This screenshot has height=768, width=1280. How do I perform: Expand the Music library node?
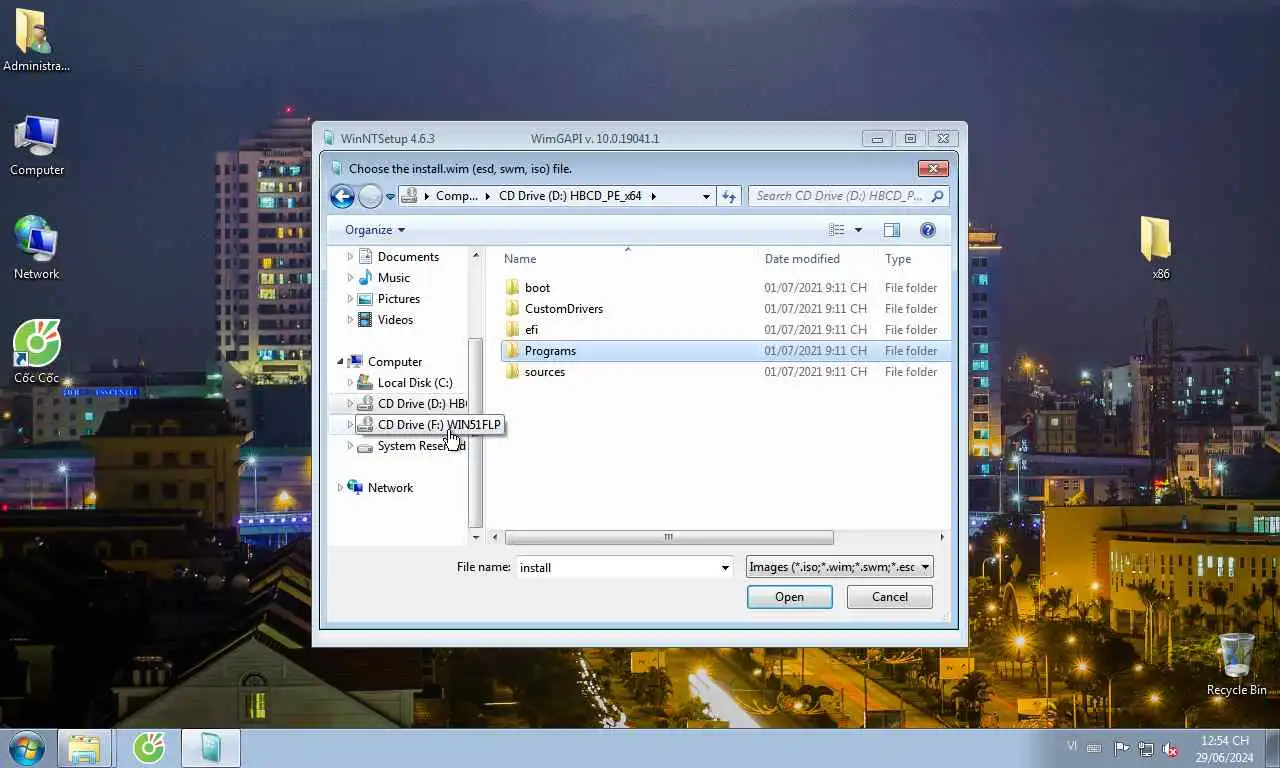tap(350, 278)
